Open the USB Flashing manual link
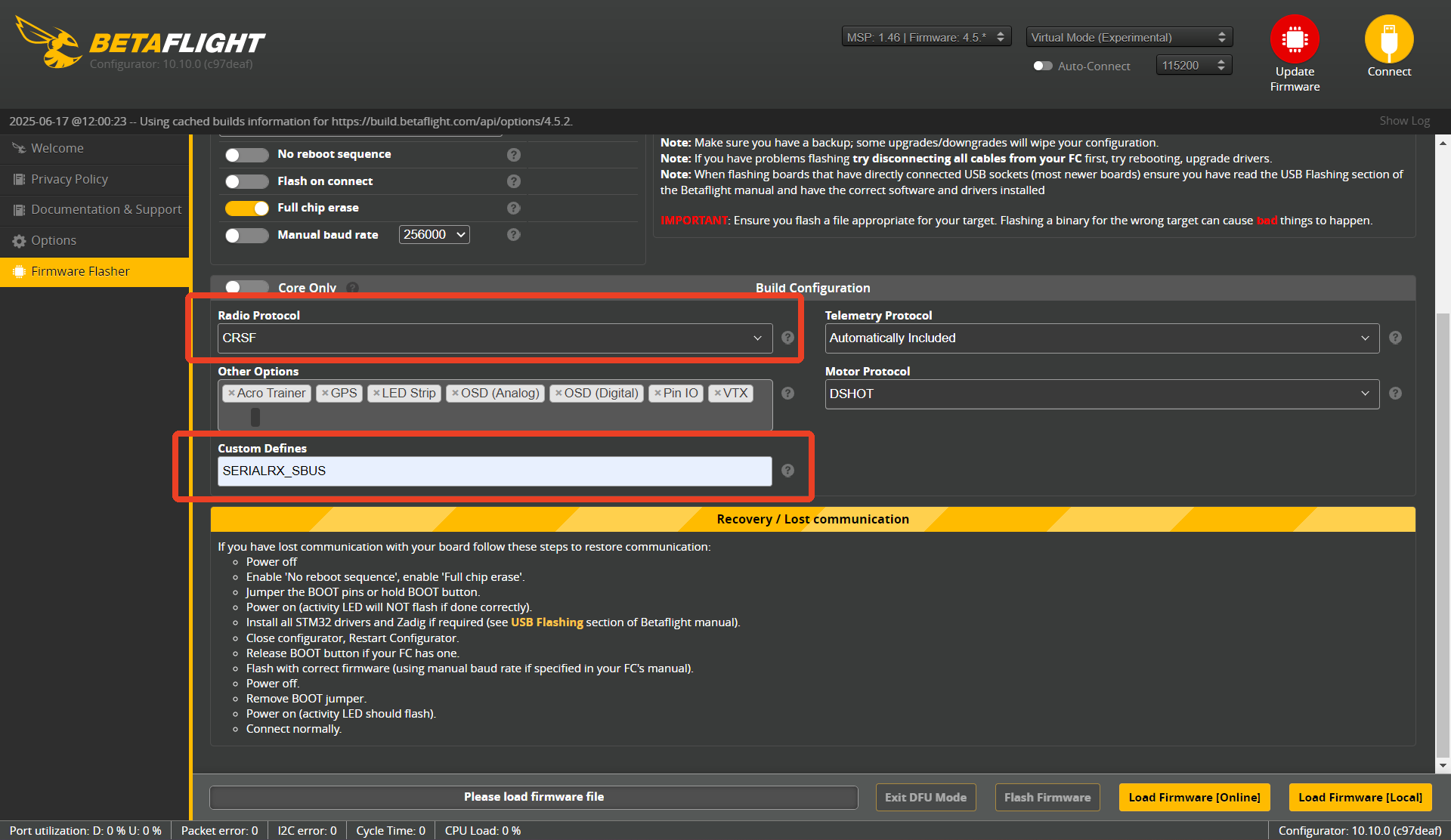Viewport: 1451px width, 840px height. pos(546,622)
